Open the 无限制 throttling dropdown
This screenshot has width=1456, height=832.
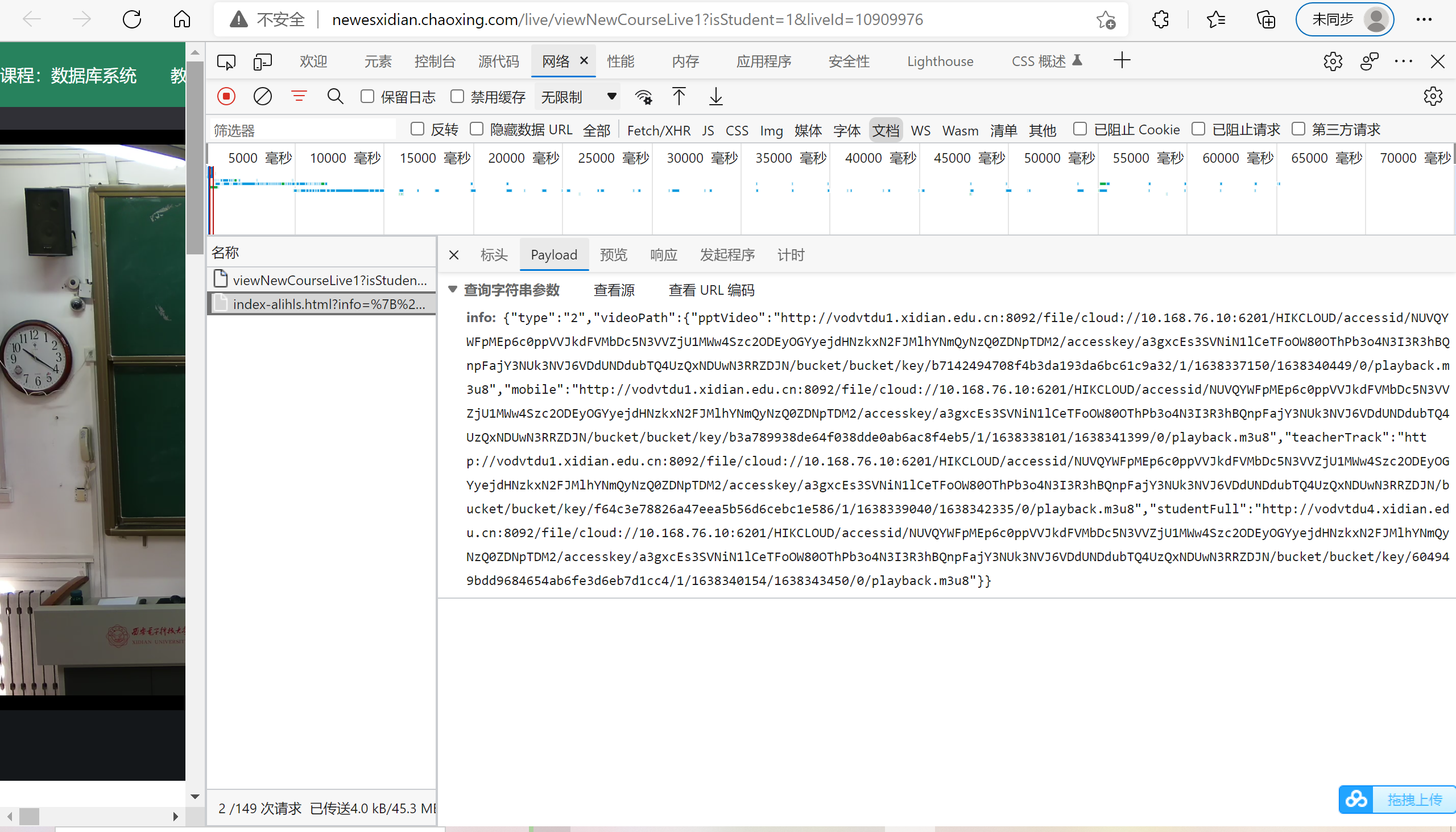tap(578, 97)
